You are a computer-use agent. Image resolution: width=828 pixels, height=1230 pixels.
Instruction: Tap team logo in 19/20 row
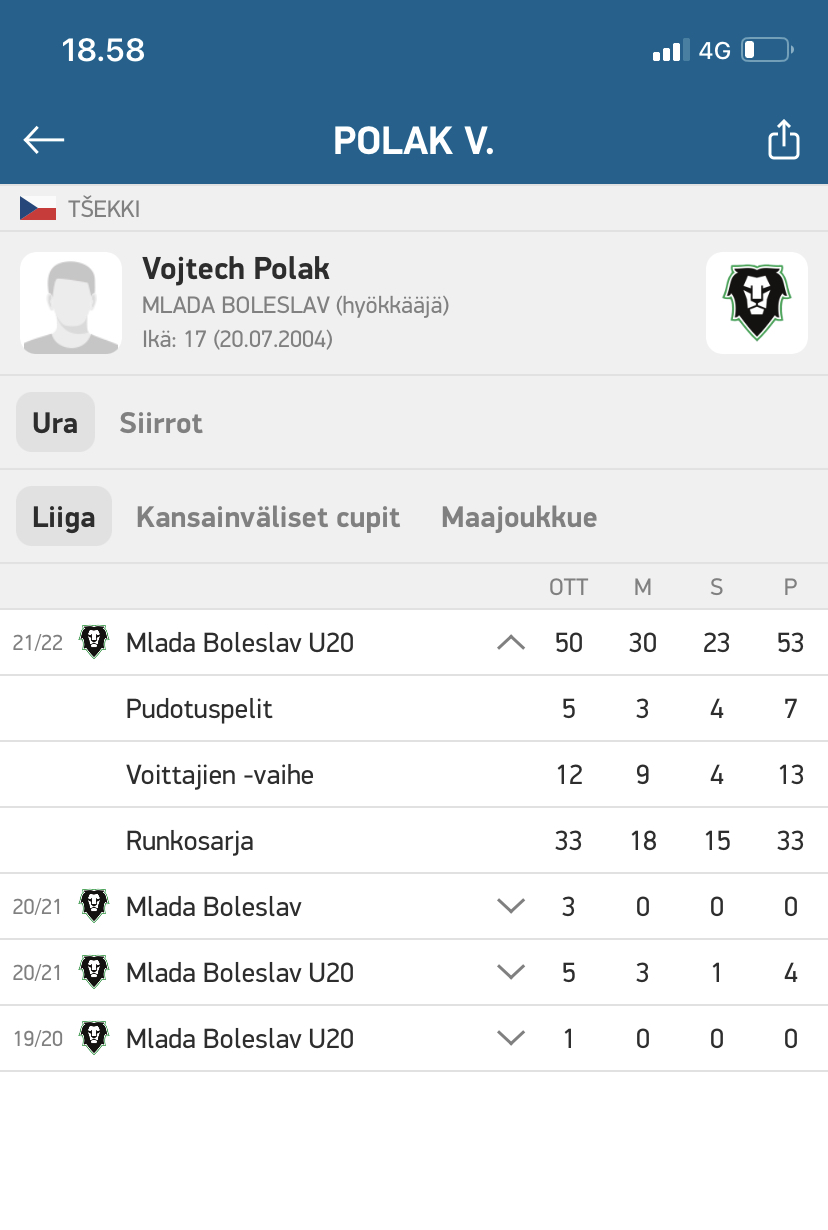coord(94,1038)
